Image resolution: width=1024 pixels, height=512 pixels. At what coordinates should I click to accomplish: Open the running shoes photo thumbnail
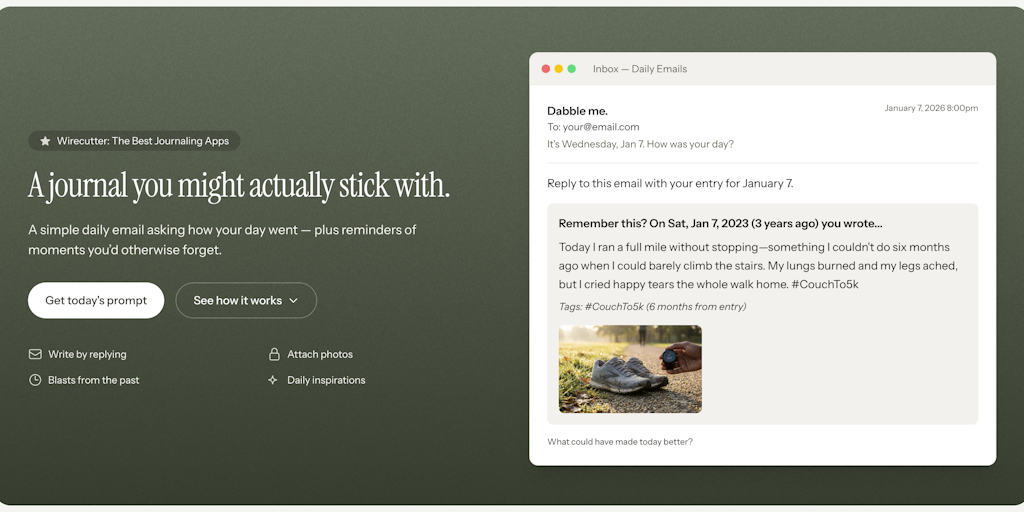coord(630,369)
